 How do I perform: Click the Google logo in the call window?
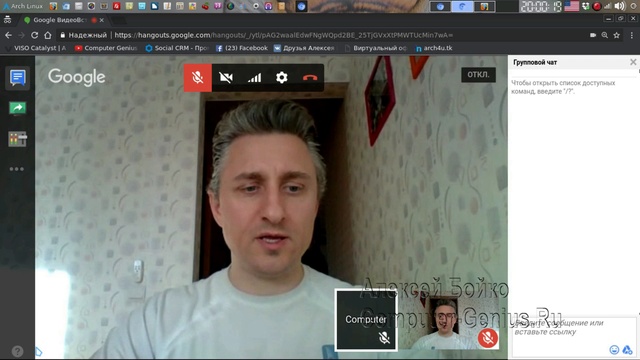(77, 77)
